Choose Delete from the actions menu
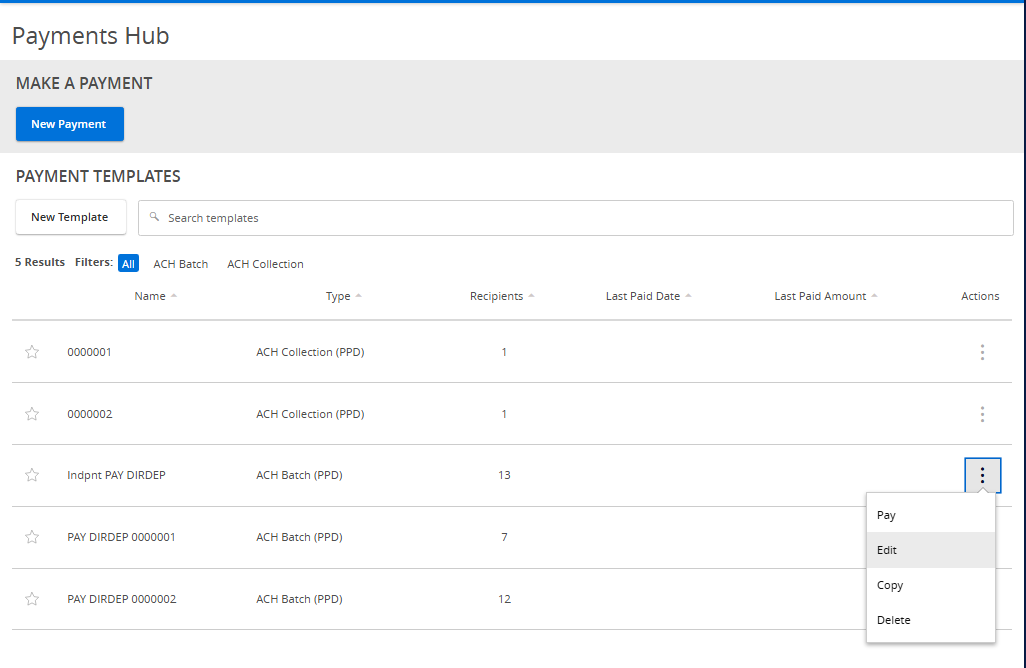The height and width of the screenshot is (668, 1026). 893,619
